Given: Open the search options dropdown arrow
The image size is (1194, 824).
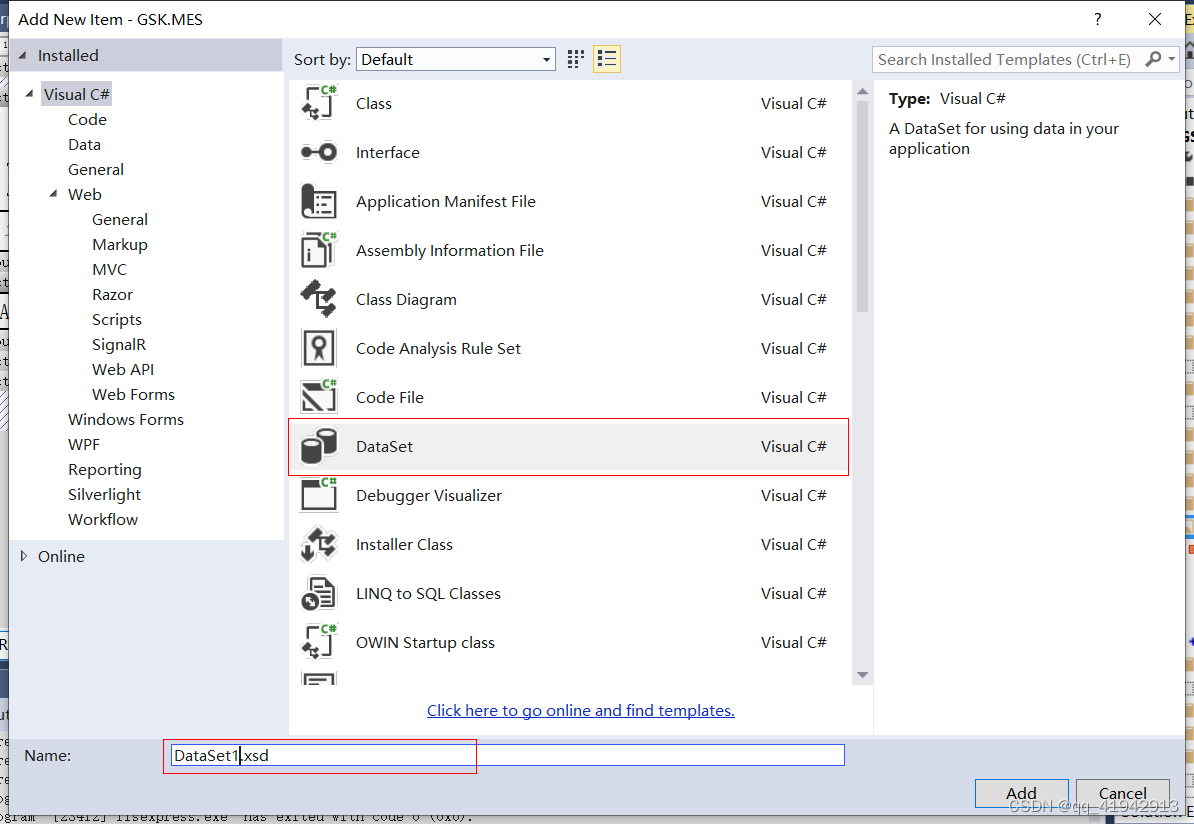Looking at the screenshot, I should [x=1171, y=59].
